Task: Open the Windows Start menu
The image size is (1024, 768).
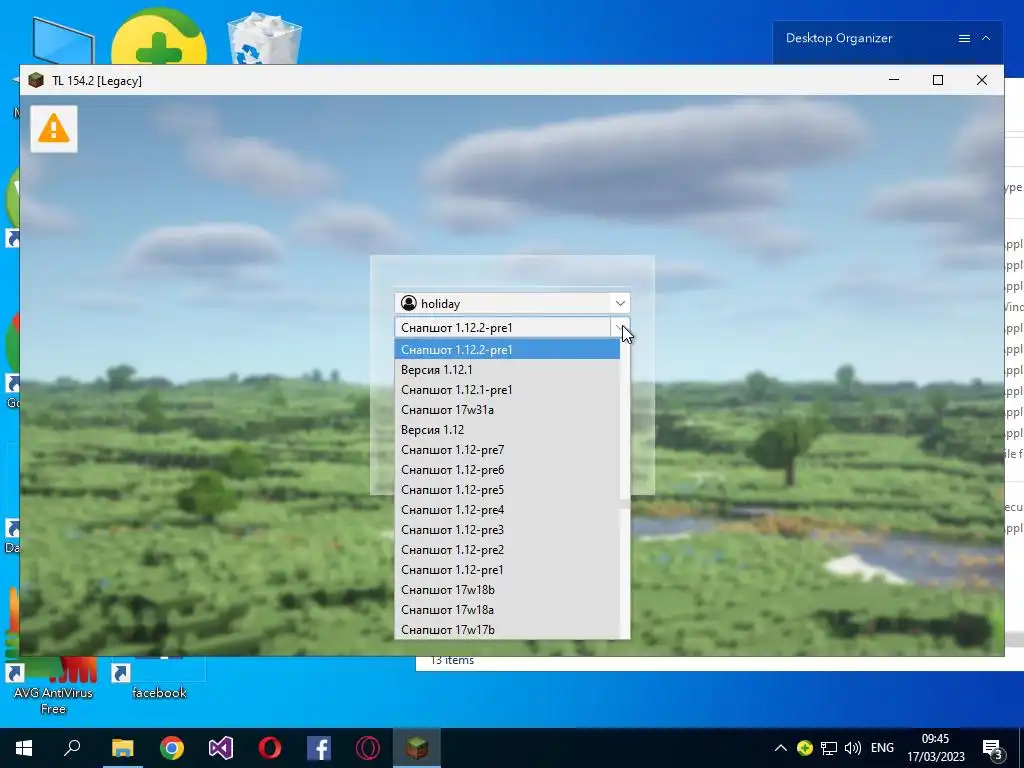Action: pos(24,748)
